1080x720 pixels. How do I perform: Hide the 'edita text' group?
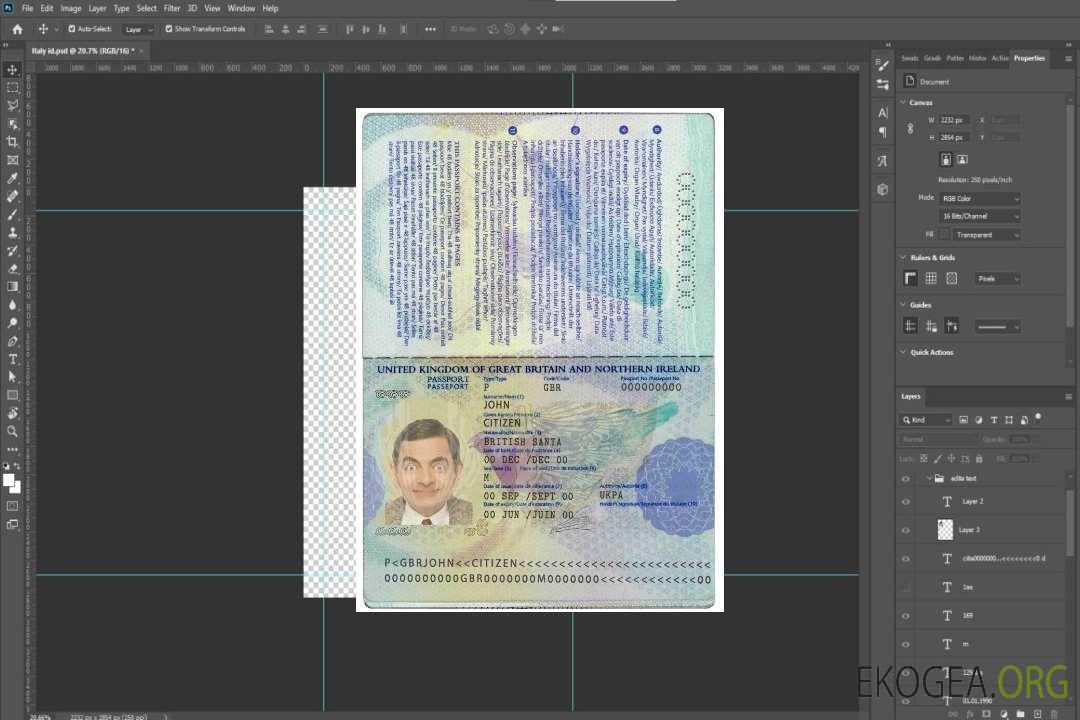(x=906, y=479)
